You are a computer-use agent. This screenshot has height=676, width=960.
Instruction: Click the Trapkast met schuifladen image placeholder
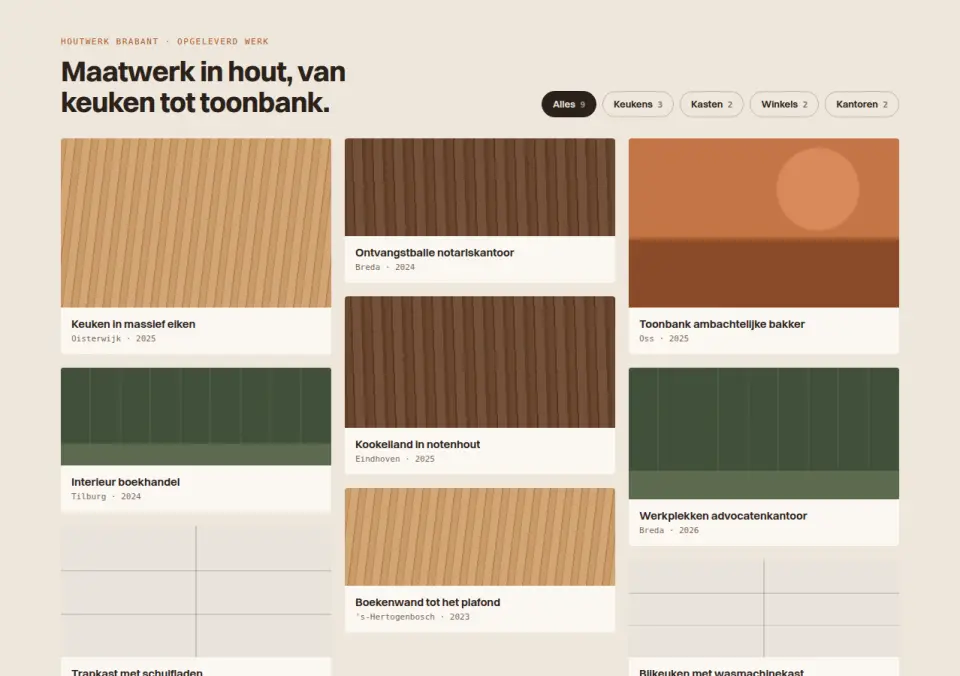click(x=196, y=592)
